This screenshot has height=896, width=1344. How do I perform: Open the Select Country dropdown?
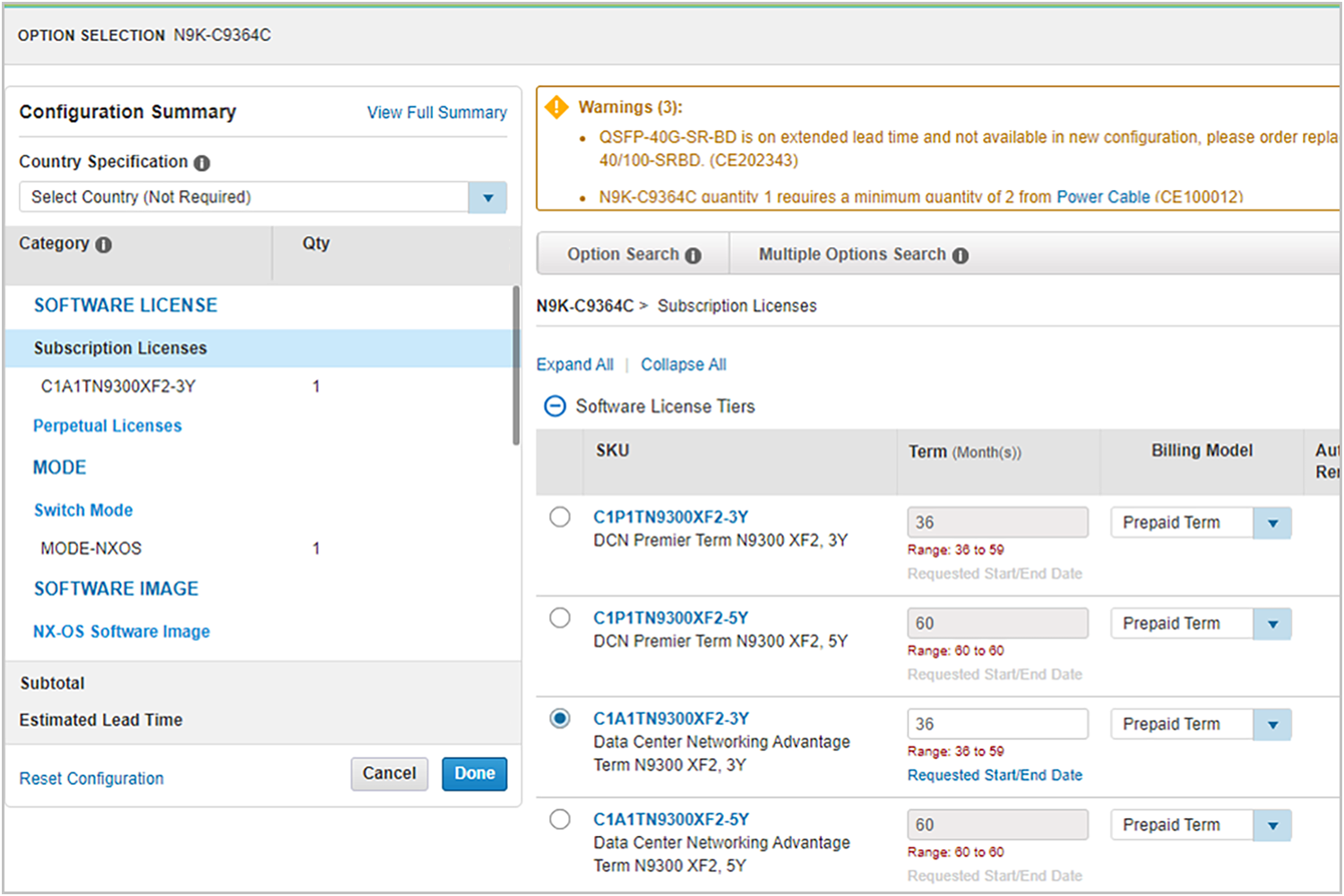pyautogui.click(x=487, y=197)
